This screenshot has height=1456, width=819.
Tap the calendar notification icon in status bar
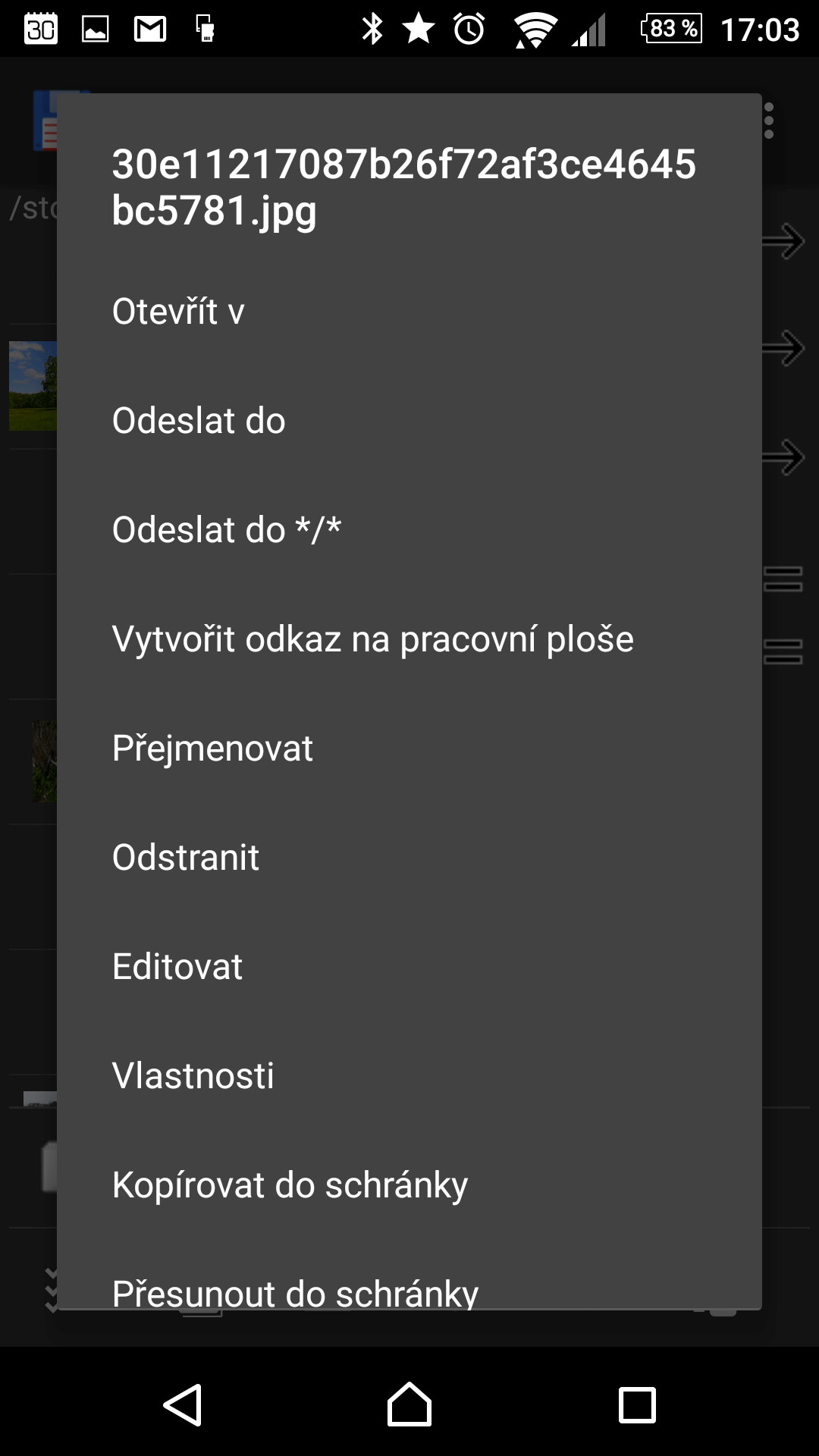[41, 29]
